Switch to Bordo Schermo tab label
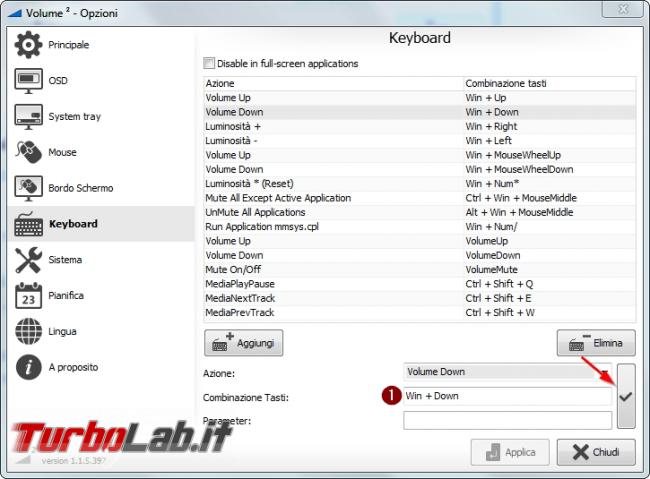This screenshot has height=479, width=650. click(x=80, y=188)
